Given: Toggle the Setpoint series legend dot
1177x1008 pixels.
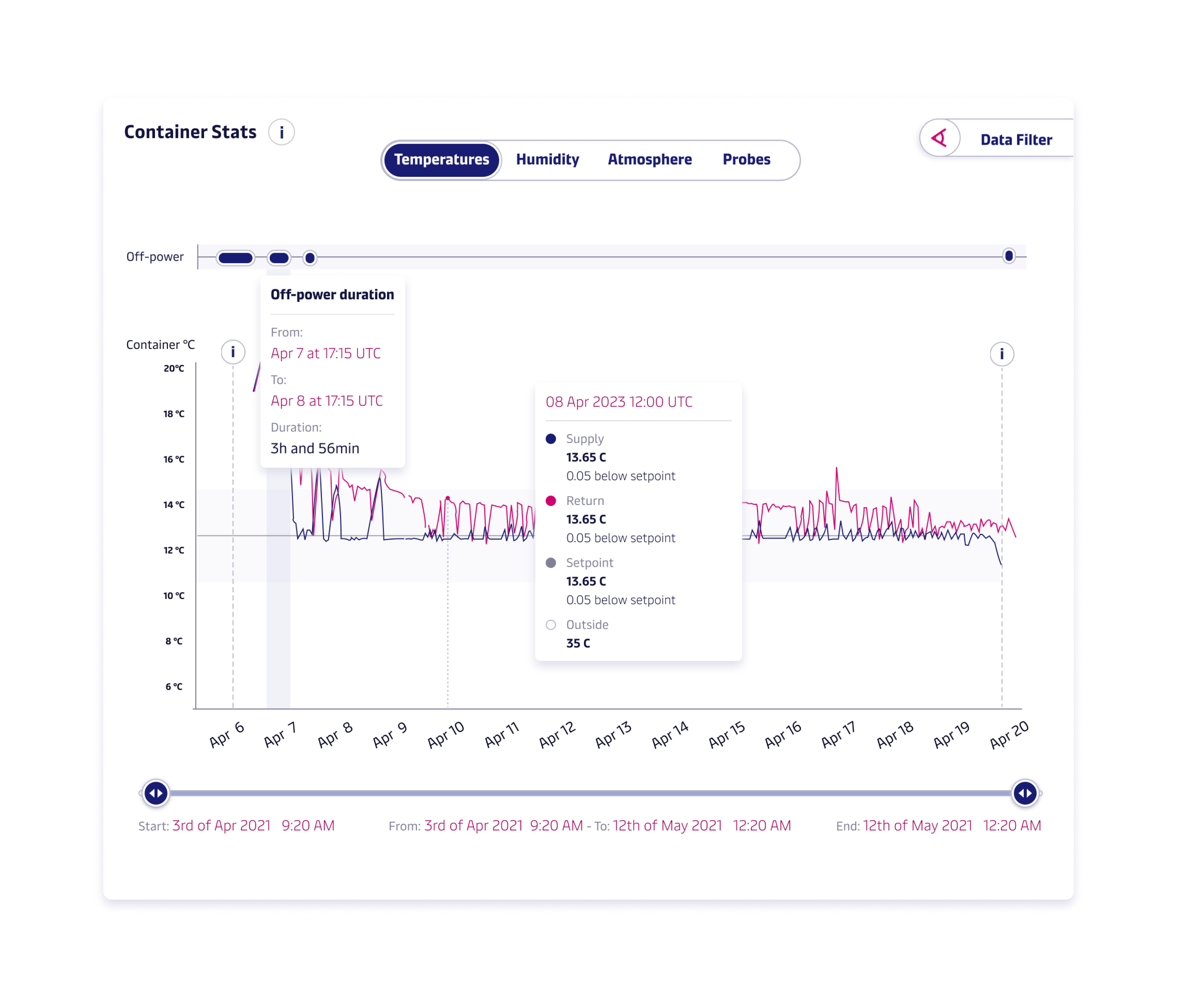Looking at the screenshot, I should pyautogui.click(x=550, y=563).
